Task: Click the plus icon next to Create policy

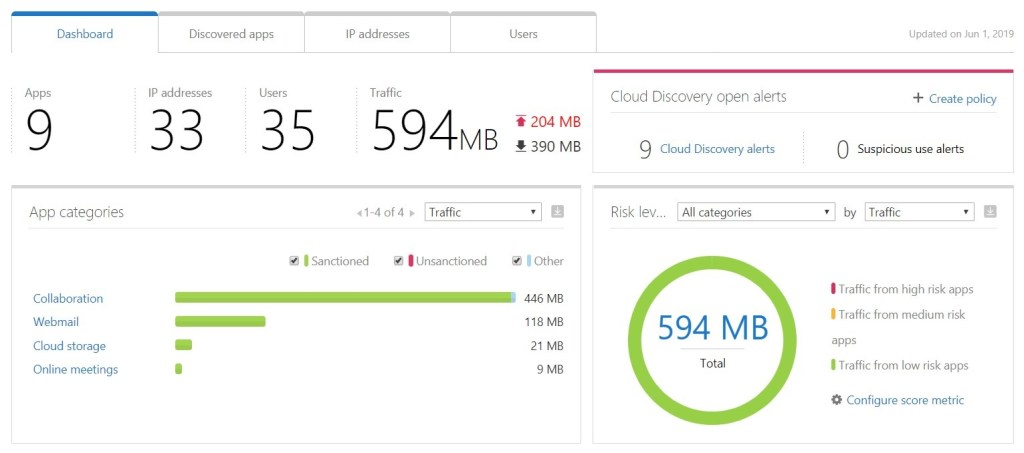Action: pyautogui.click(x=917, y=98)
